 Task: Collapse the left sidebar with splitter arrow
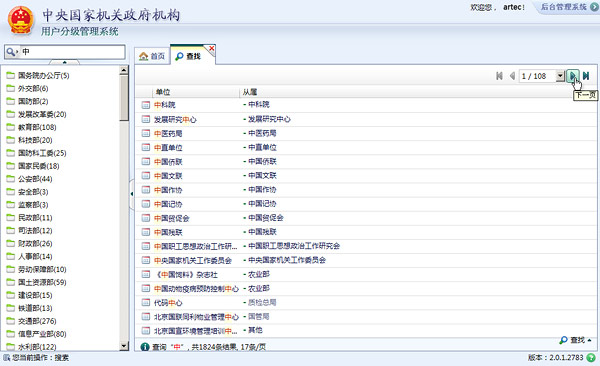[132, 194]
